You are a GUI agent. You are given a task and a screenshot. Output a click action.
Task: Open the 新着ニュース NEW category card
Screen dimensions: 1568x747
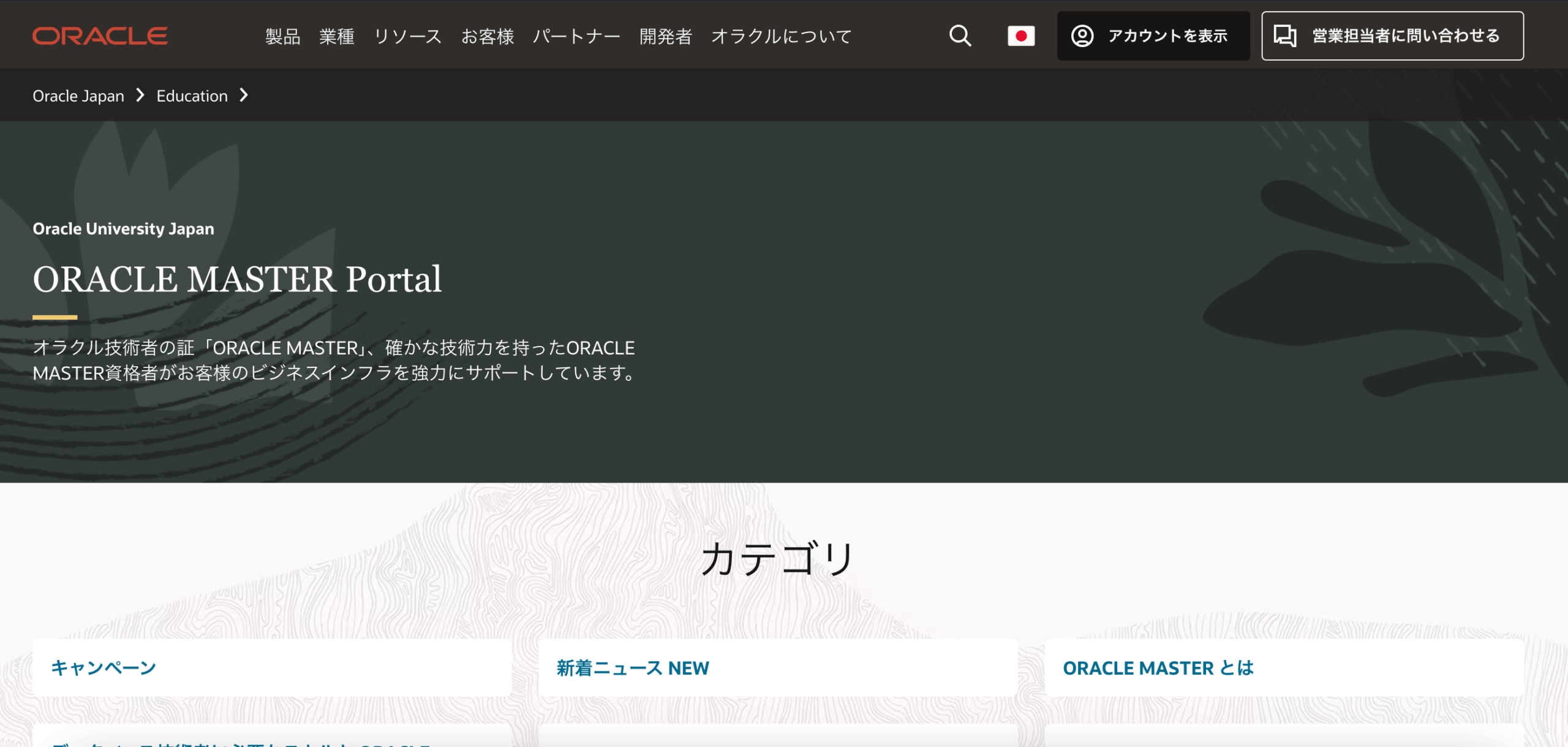click(x=778, y=667)
